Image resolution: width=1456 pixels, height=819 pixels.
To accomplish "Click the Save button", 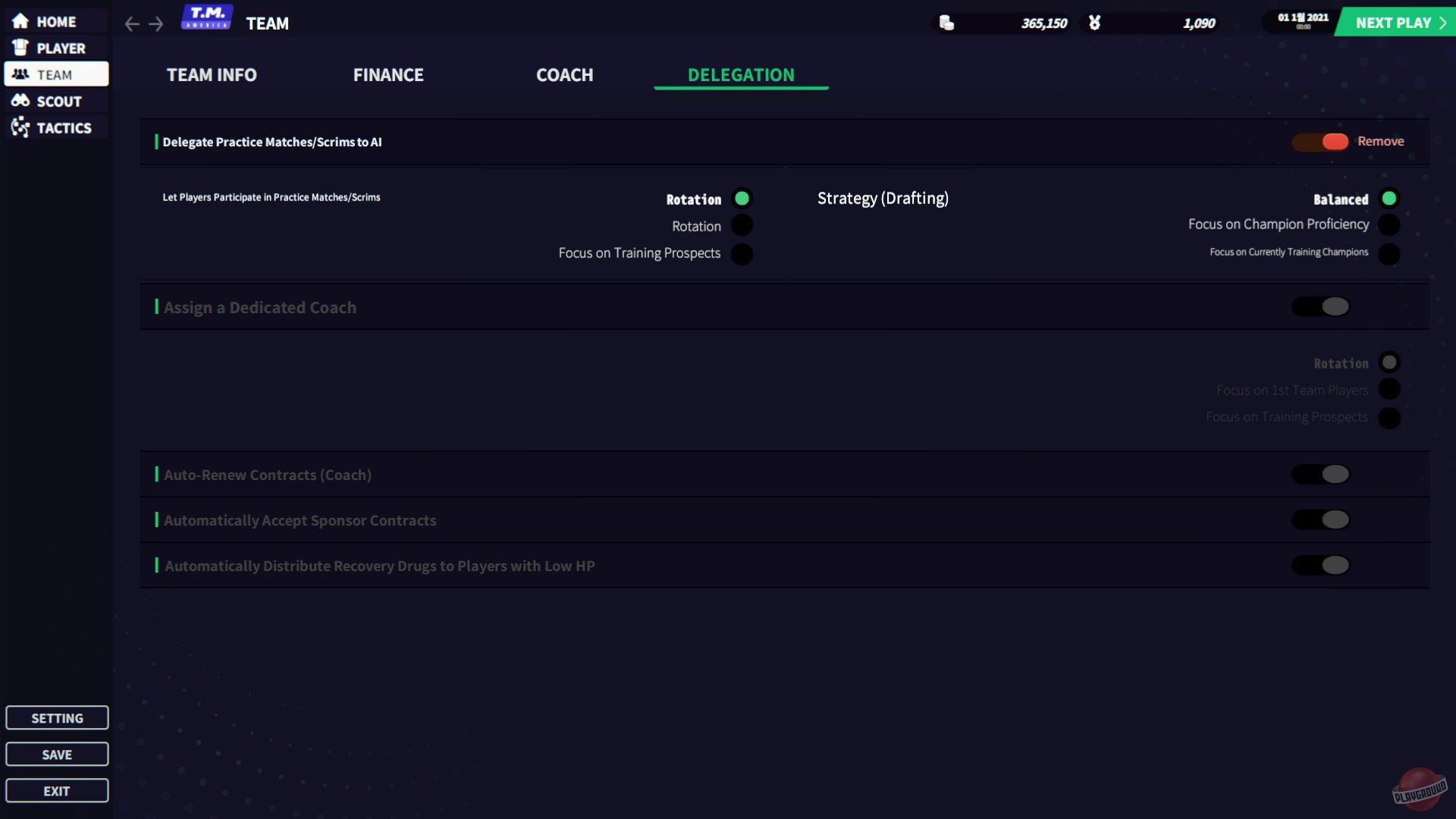I will [x=57, y=754].
